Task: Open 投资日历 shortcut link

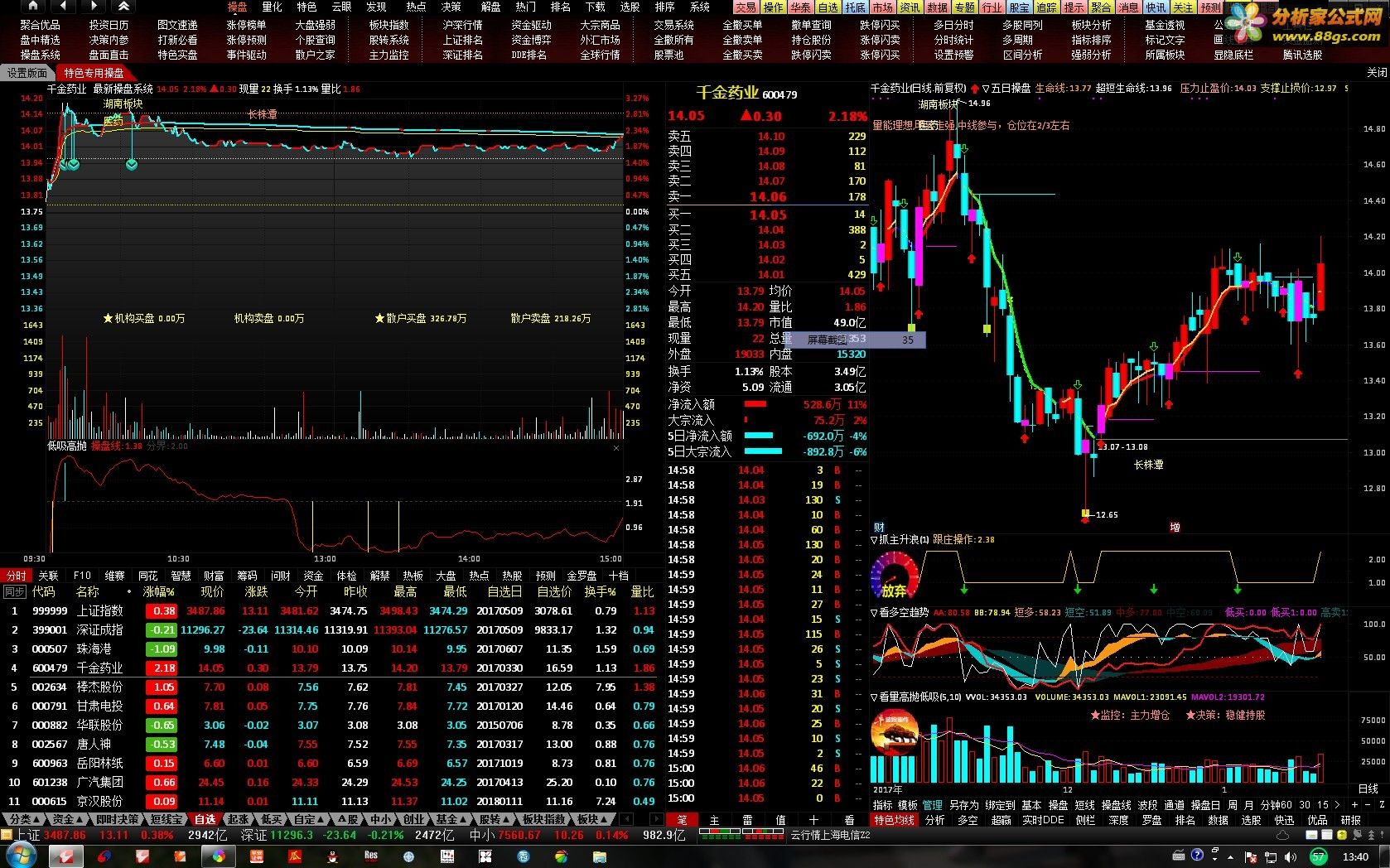Action: 109,25
